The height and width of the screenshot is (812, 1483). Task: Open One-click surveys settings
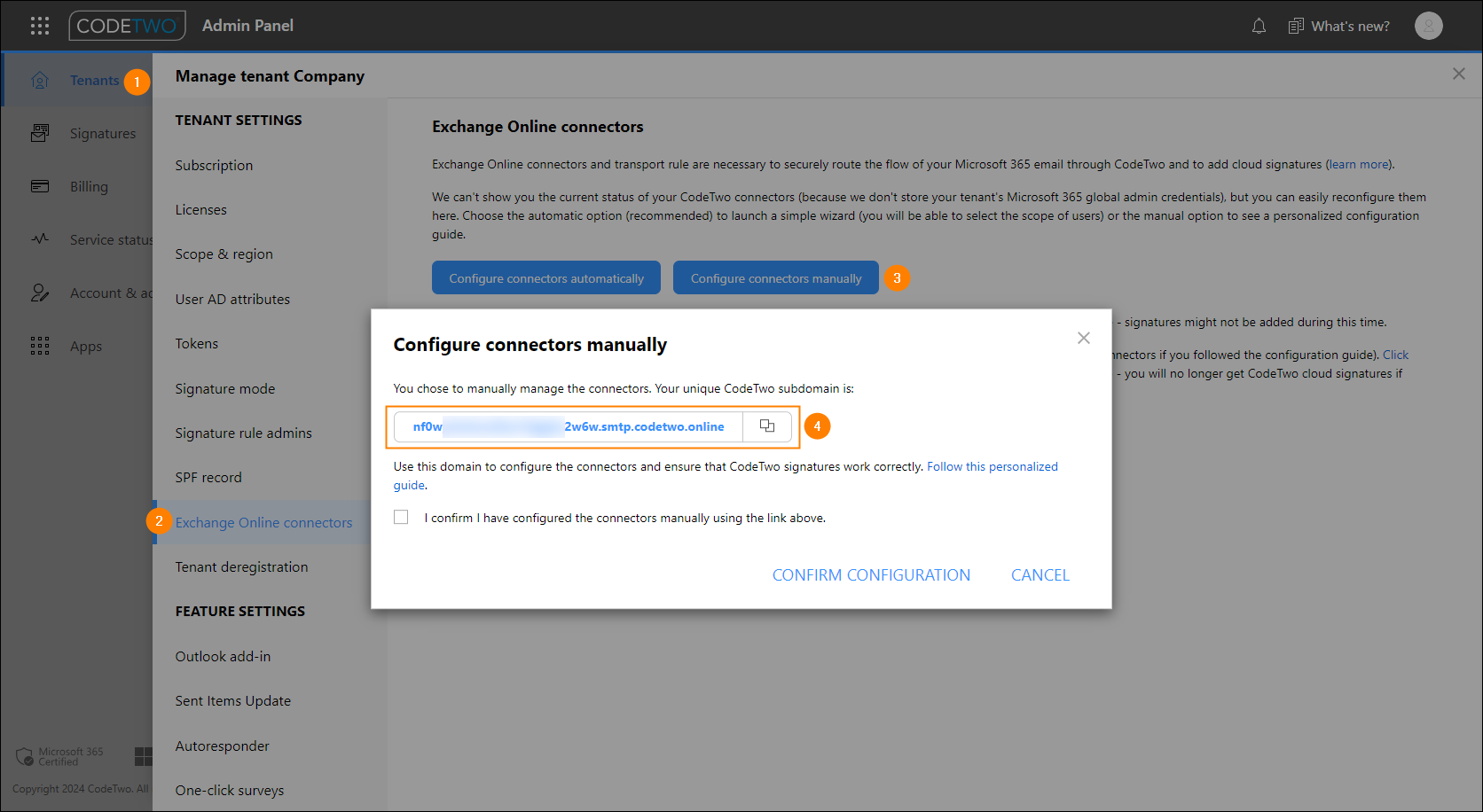[229, 790]
